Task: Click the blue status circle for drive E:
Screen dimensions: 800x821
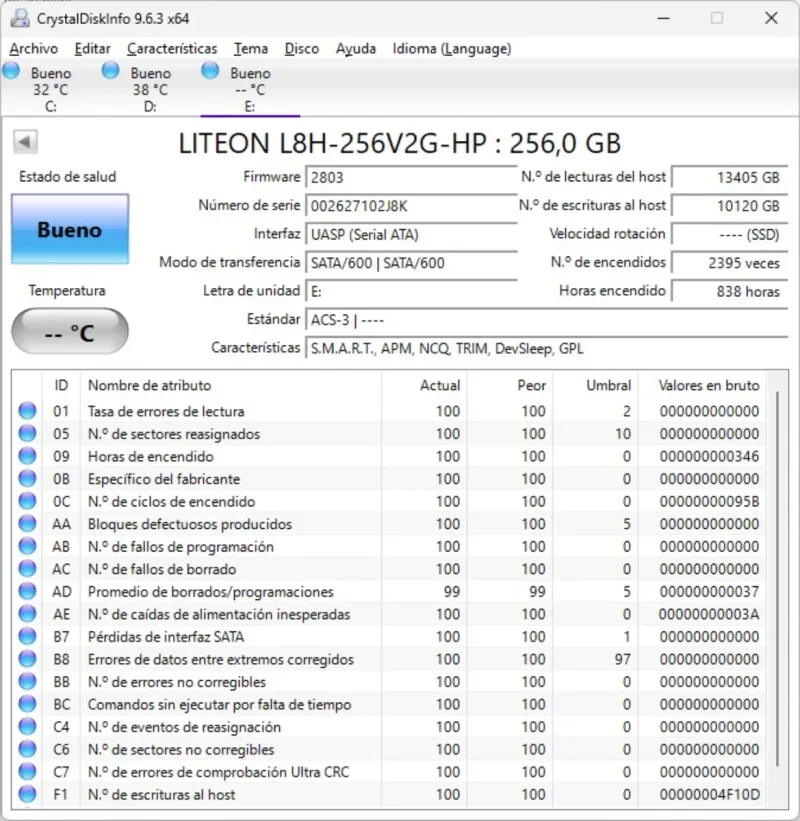Action: (210, 70)
